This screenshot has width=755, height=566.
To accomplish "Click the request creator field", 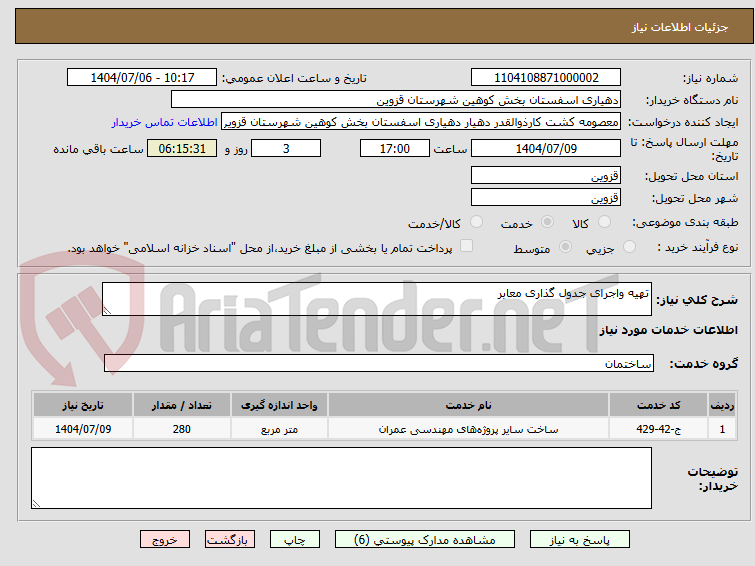I will pyautogui.click(x=421, y=122).
